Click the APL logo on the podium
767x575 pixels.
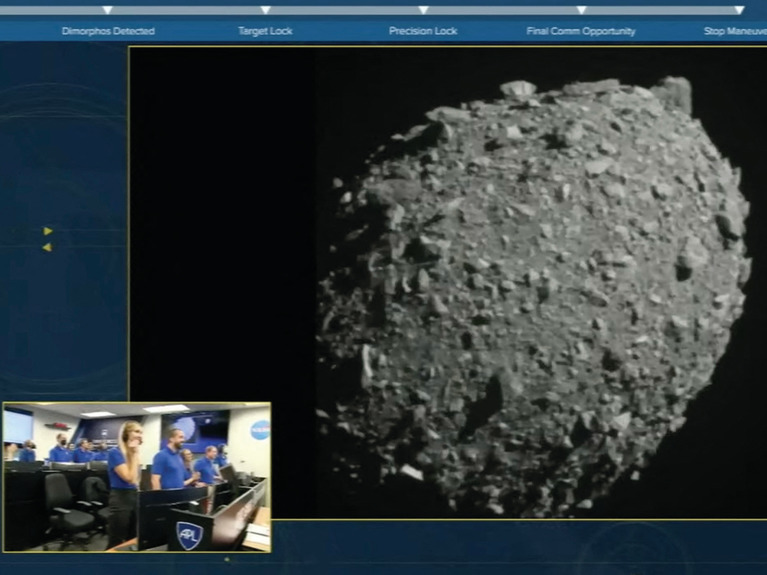coord(190,535)
